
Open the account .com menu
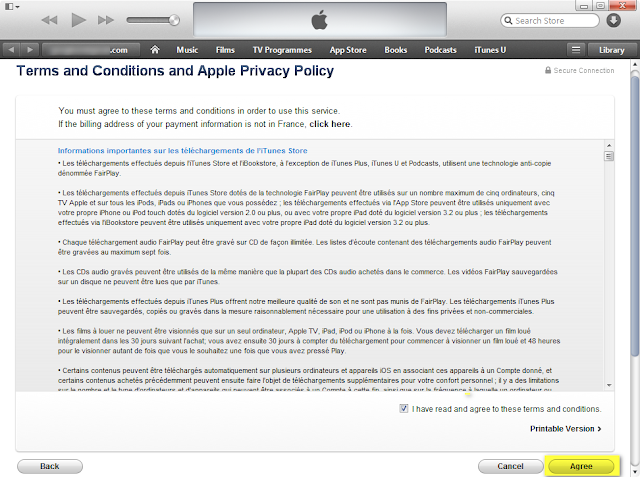coord(91,50)
